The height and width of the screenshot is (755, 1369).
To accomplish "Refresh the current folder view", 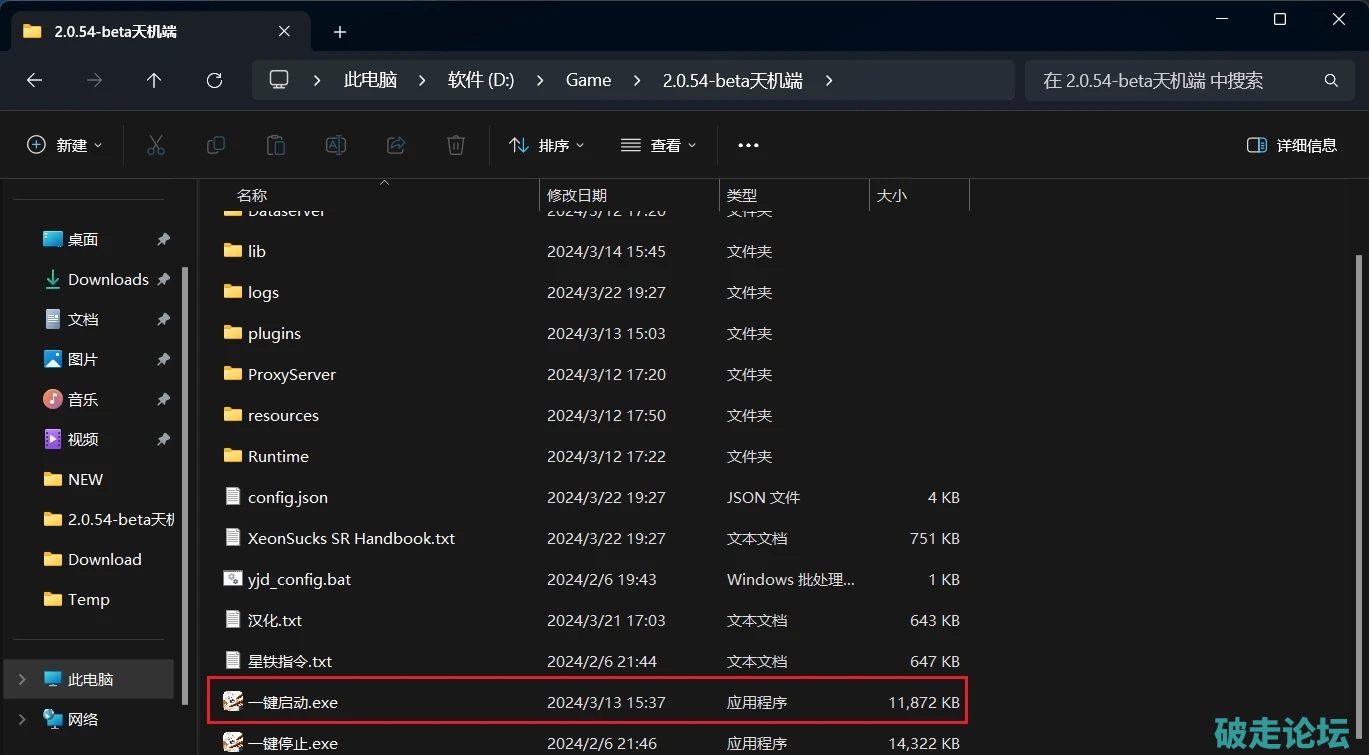I will [x=214, y=80].
